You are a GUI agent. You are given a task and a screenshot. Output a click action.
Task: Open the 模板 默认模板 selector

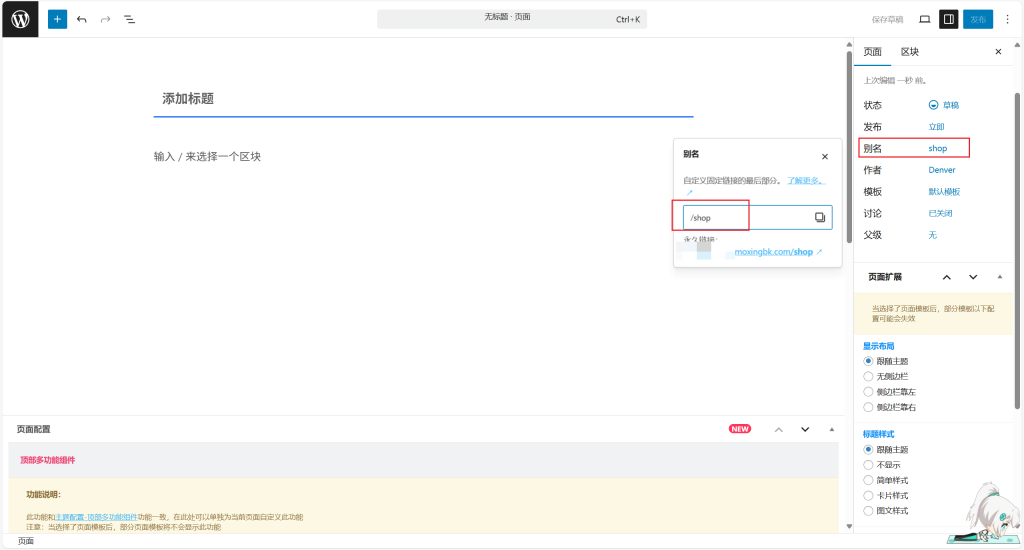pos(944,191)
